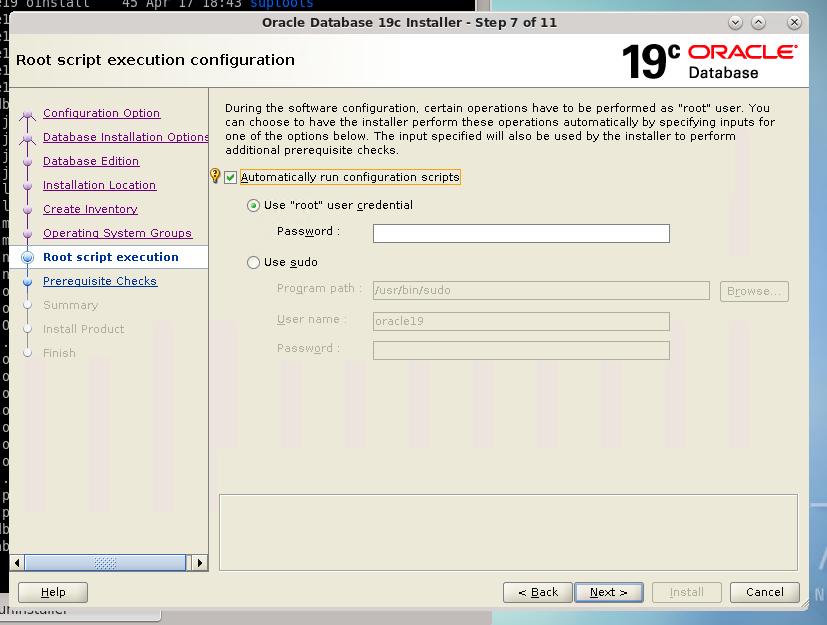
Task: Click the empty message area at bottom
Action: coord(508,532)
